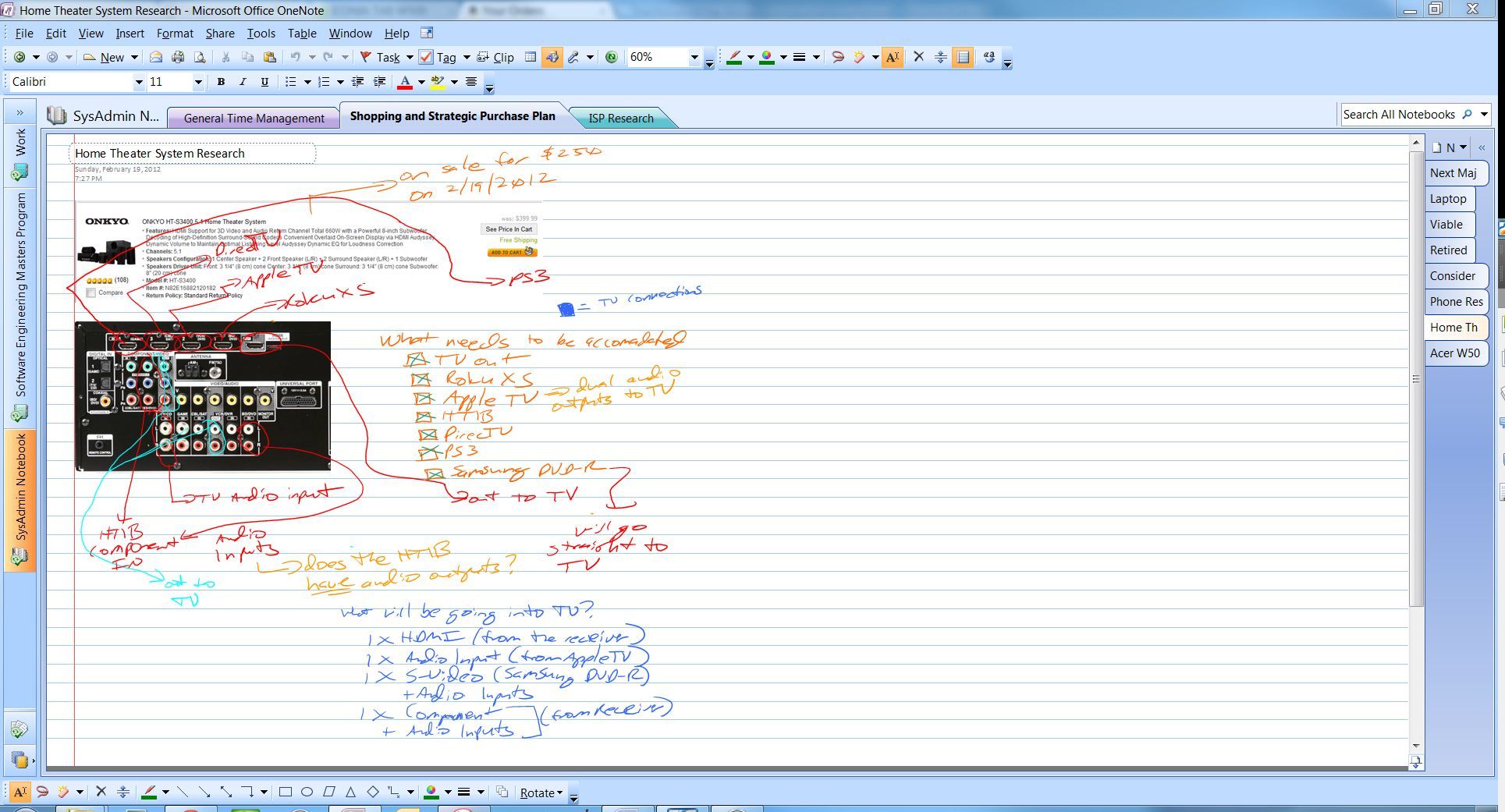The height and width of the screenshot is (812, 1505).
Task: Toggle Bold formatting
Action: [x=221, y=82]
